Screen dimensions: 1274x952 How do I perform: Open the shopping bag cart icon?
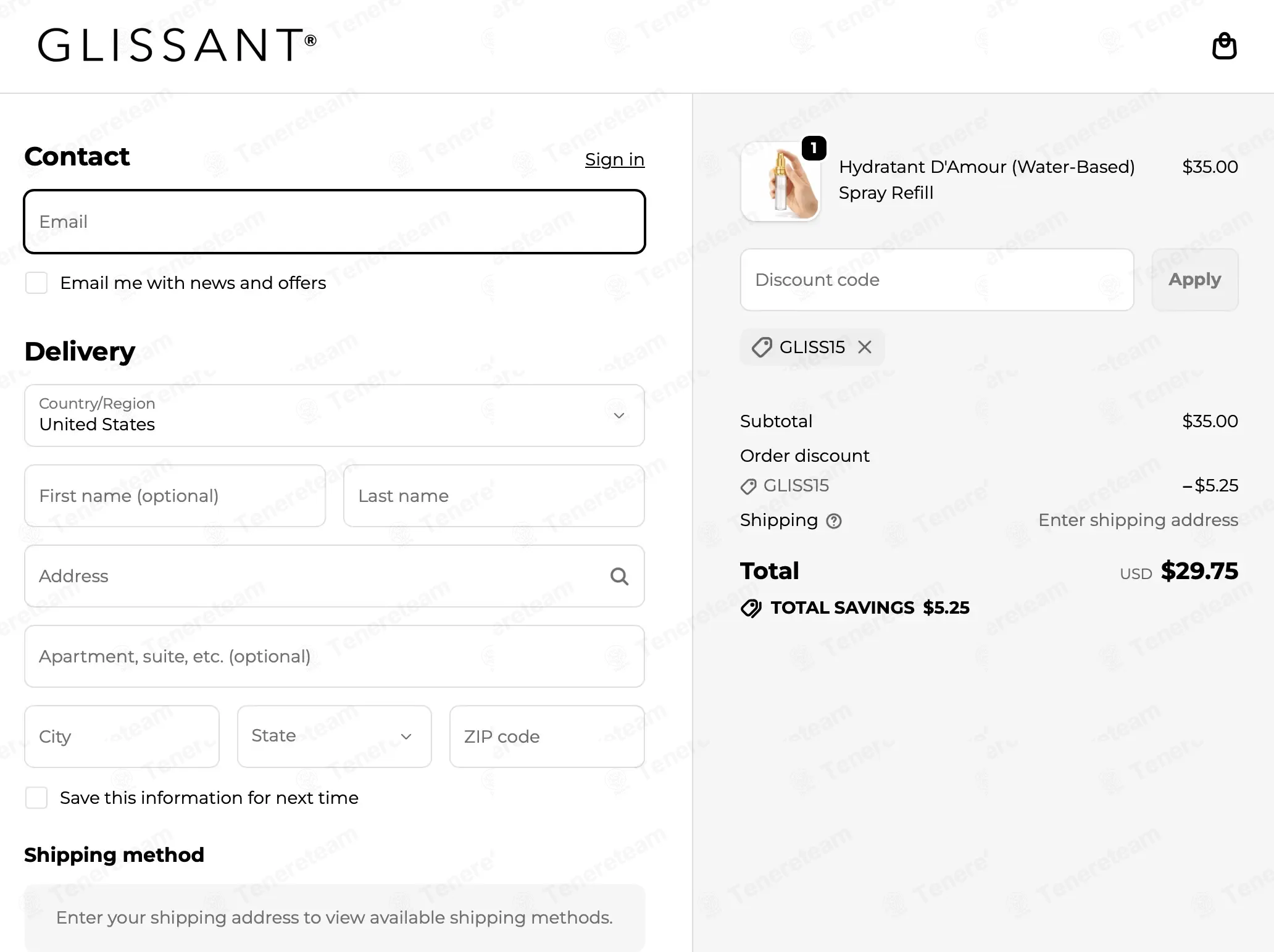pyautogui.click(x=1224, y=46)
